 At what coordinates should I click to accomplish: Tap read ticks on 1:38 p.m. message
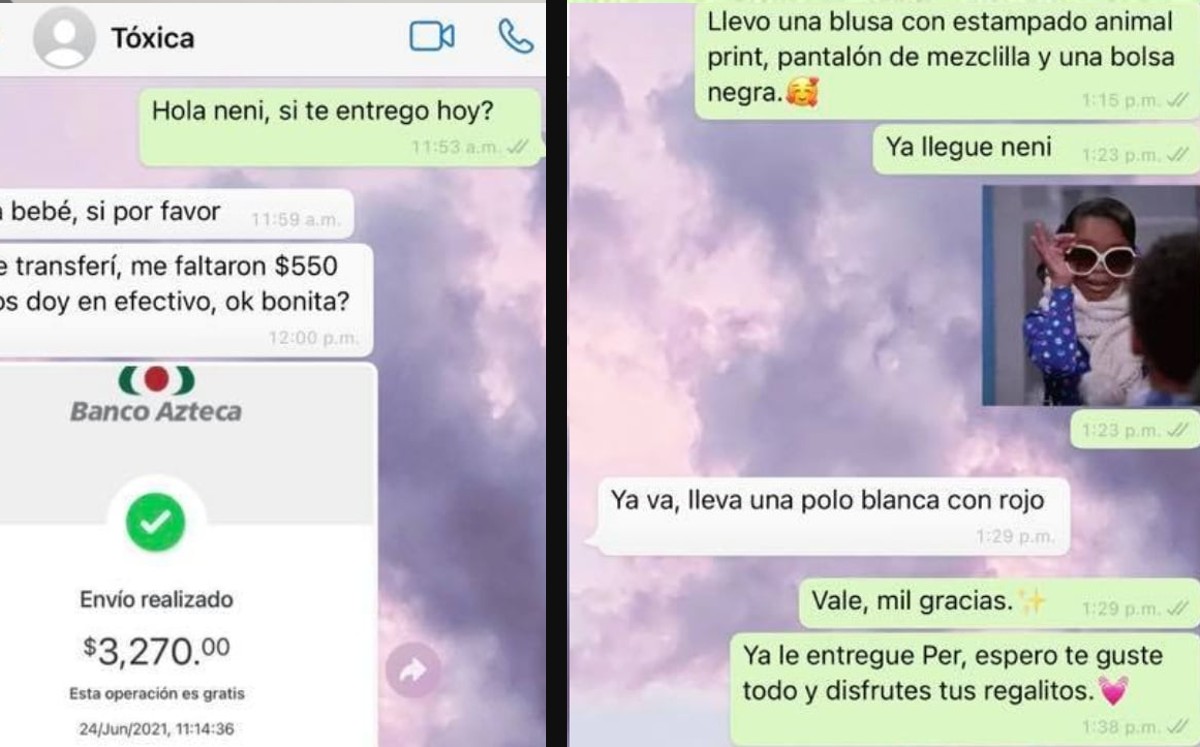point(1177,727)
